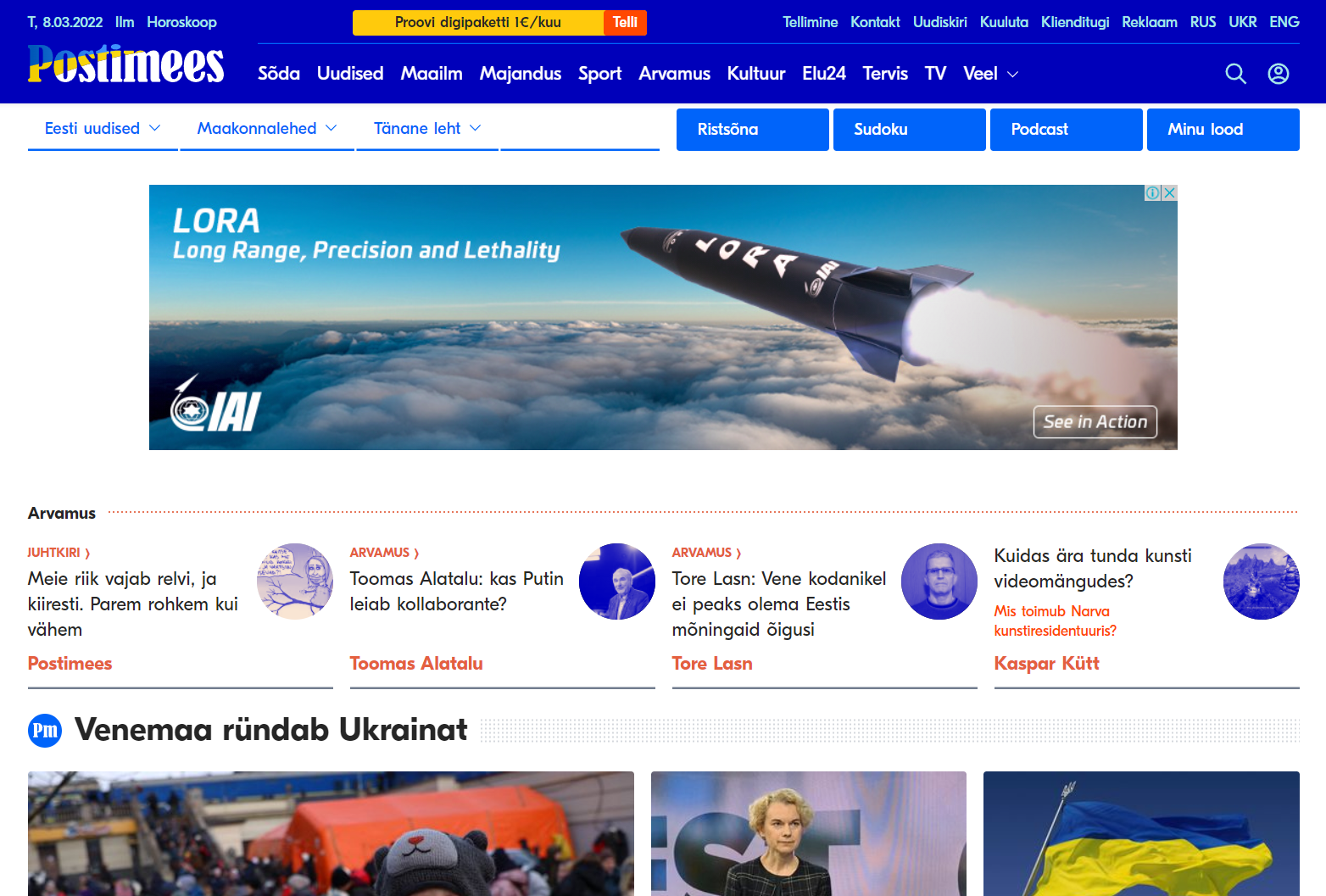This screenshot has width=1326, height=896.
Task: Open the search magnifier icon
Action: [x=1235, y=74]
